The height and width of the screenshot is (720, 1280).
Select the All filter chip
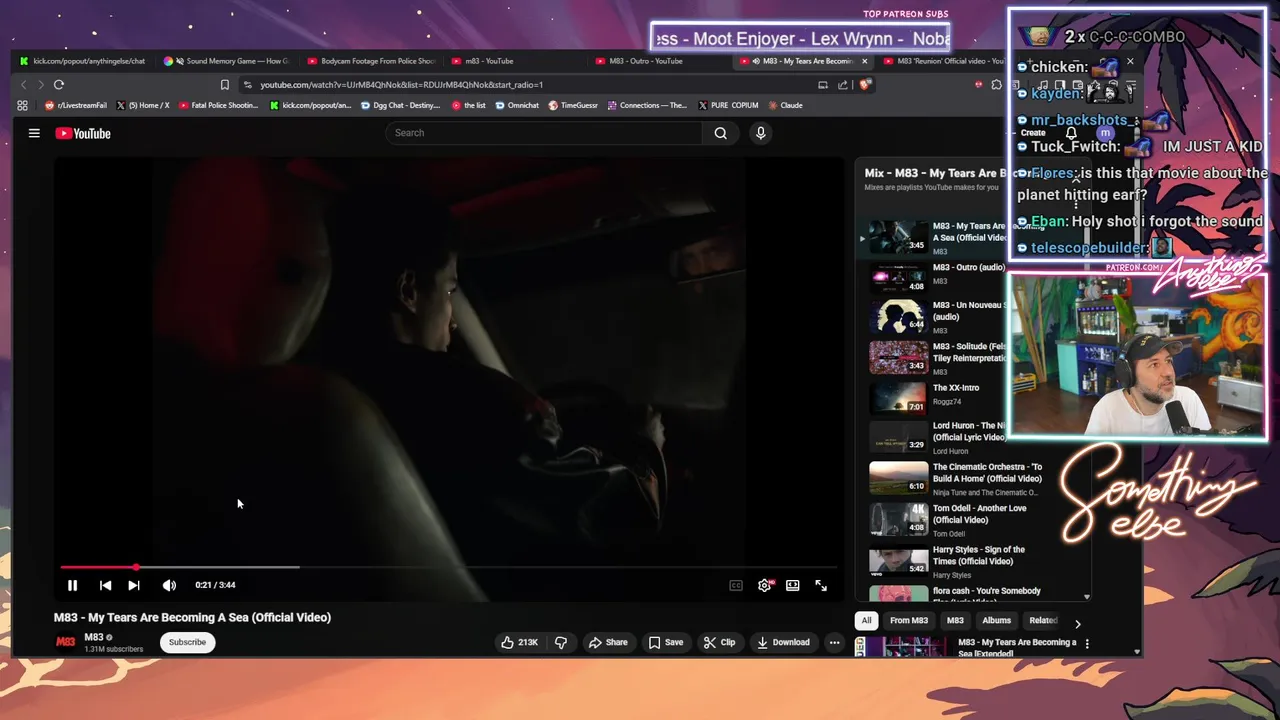click(x=866, y=620)
